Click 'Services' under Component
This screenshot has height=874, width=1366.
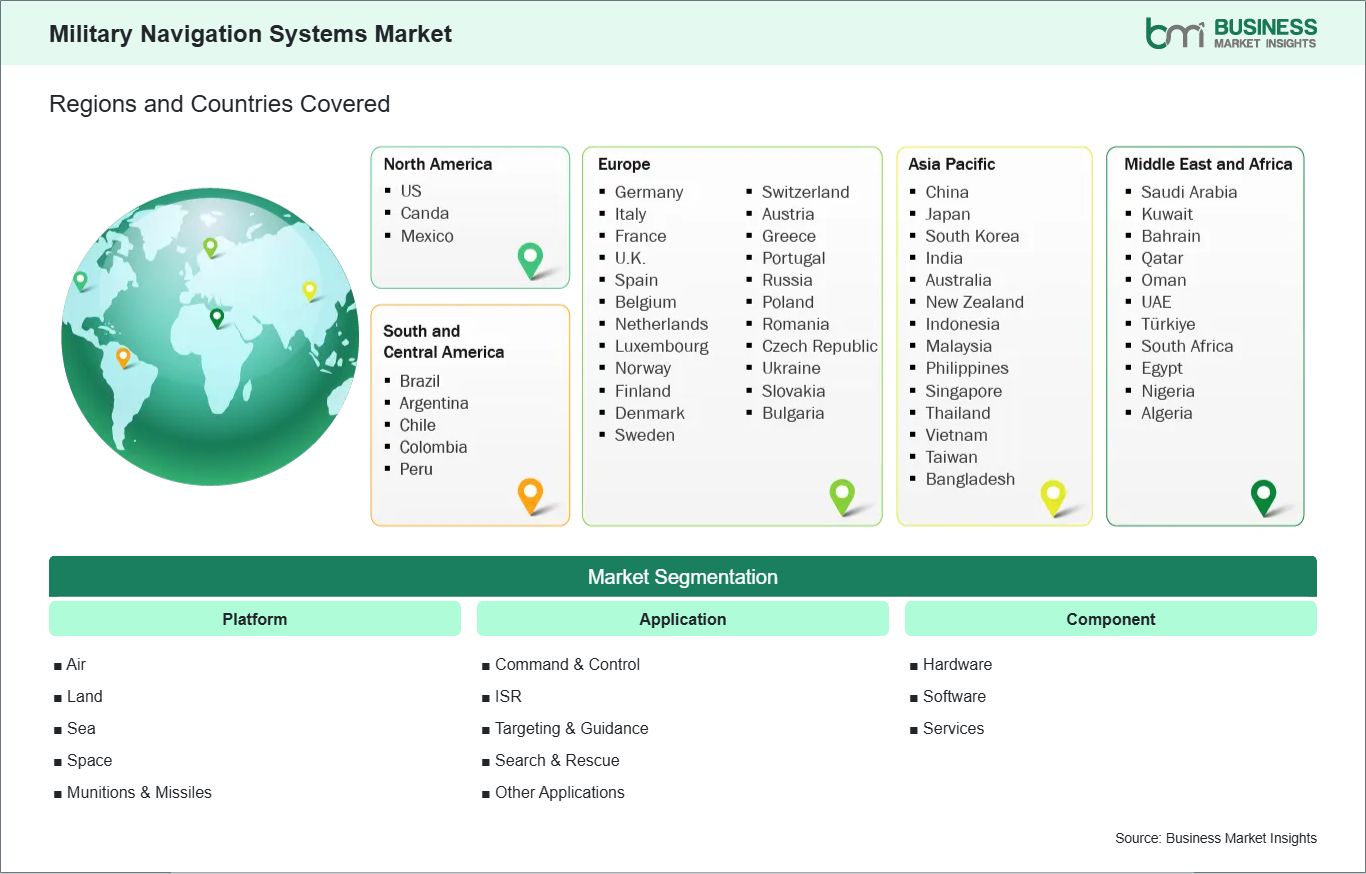tap(953, 728)
